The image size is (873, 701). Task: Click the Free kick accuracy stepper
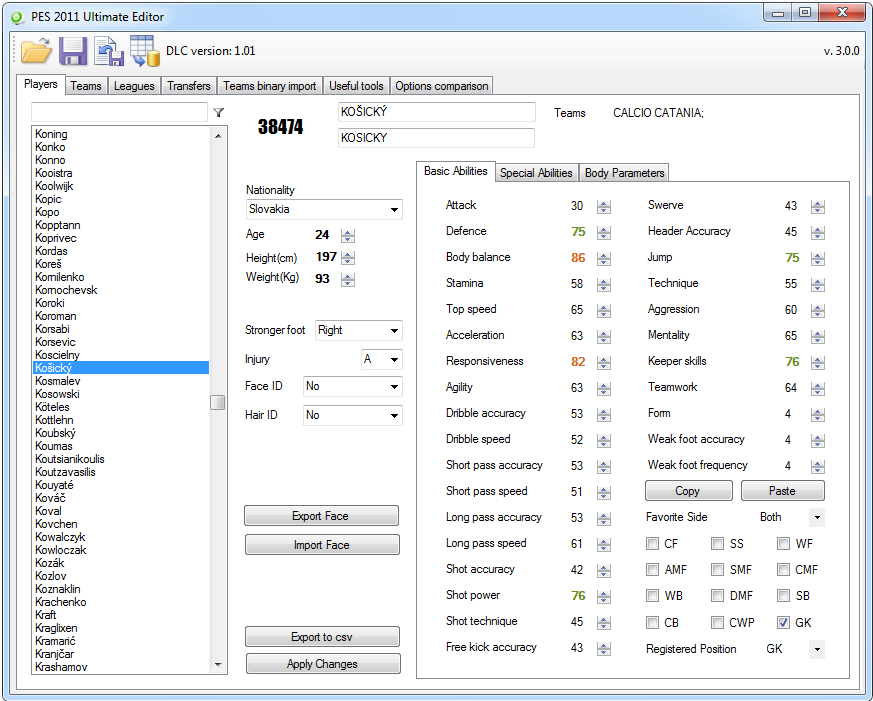click(x=604, y=648)
